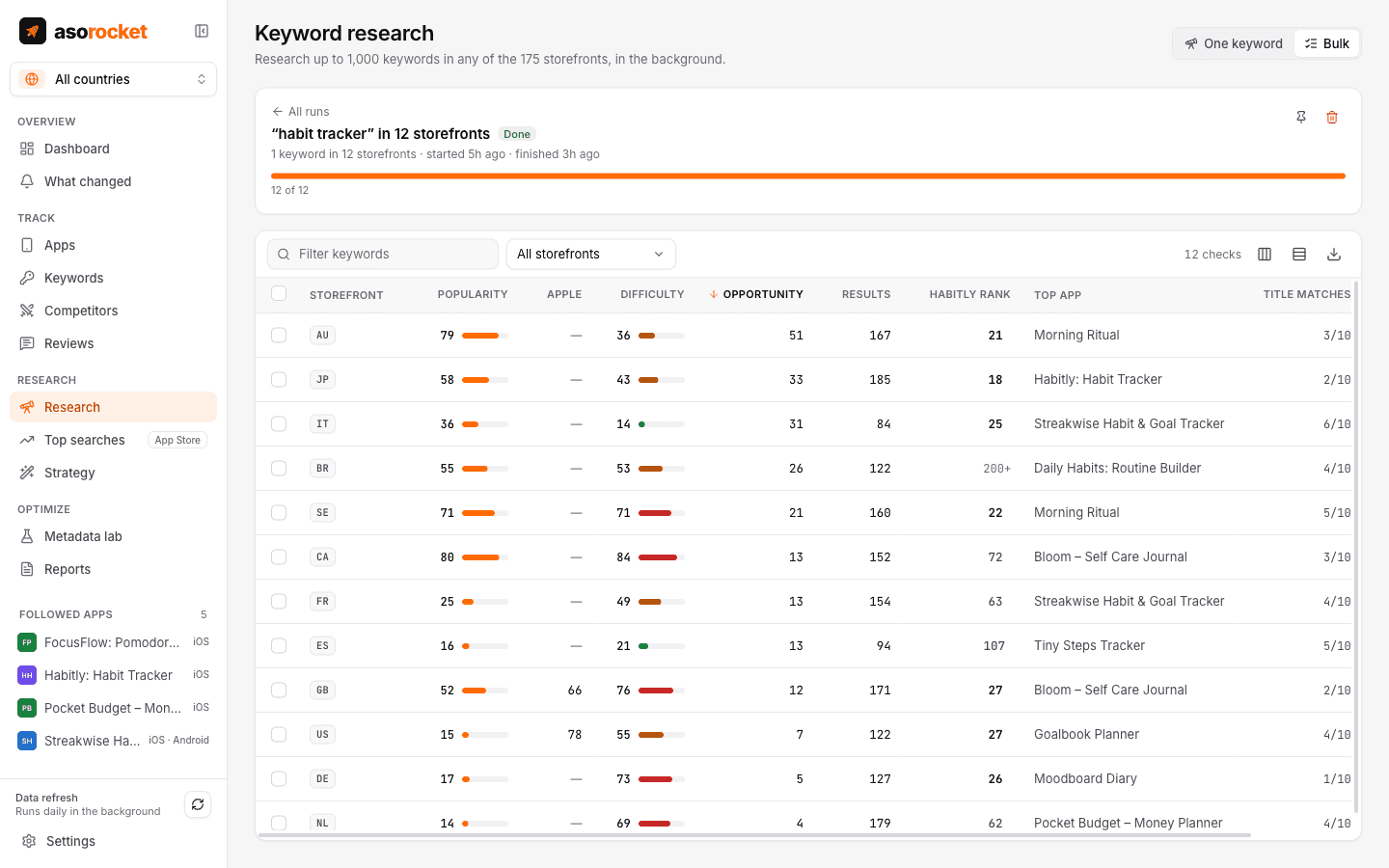Click the CA difficulty bar
Image resolution: width=1389 pixels, height=868 pixels.
[662, 556]
